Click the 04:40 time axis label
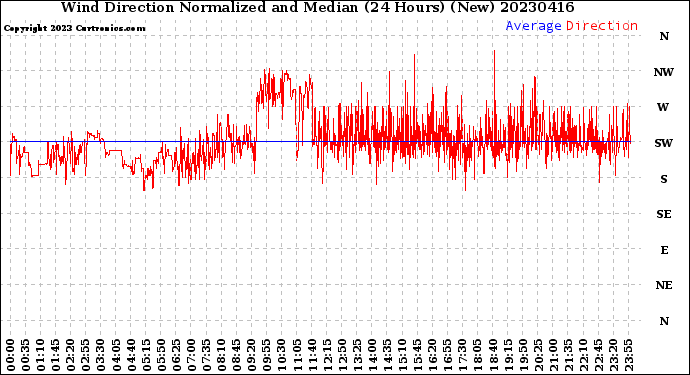This screenshot has height=375, width=690. tap(132, 356)
